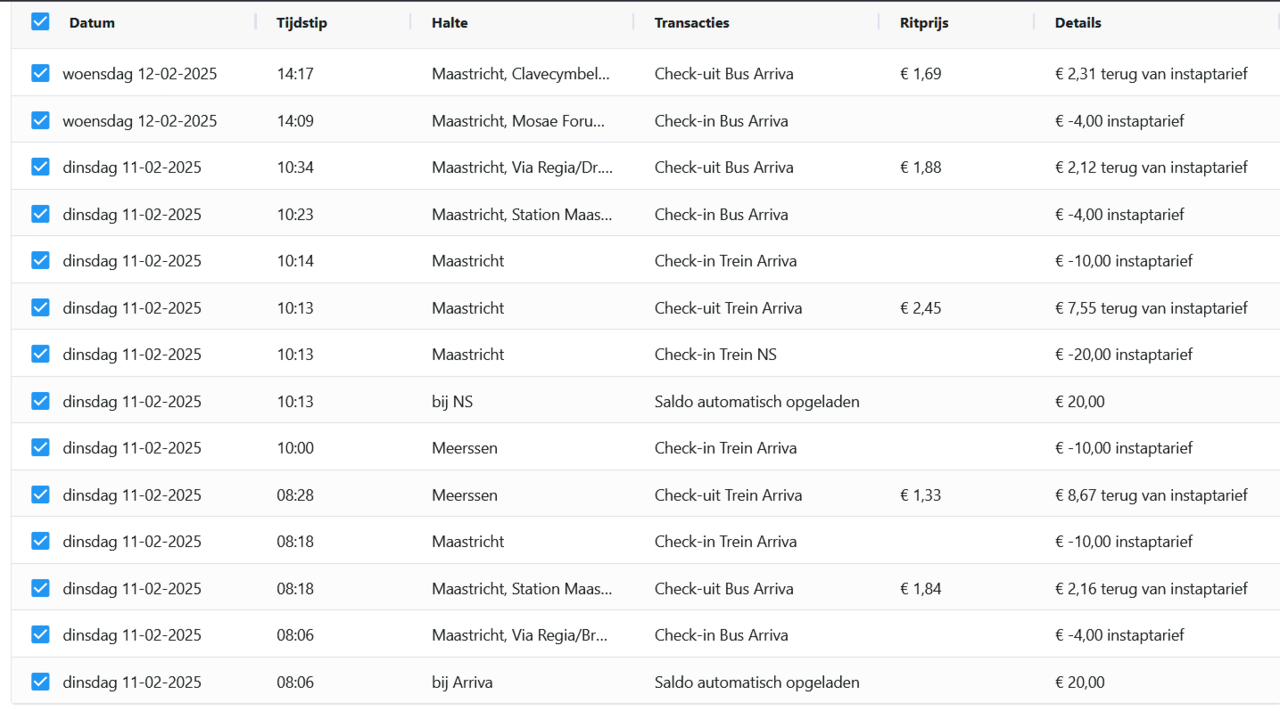Uncheck the 10:00 Meerssen check-in row

click(40, 447)
